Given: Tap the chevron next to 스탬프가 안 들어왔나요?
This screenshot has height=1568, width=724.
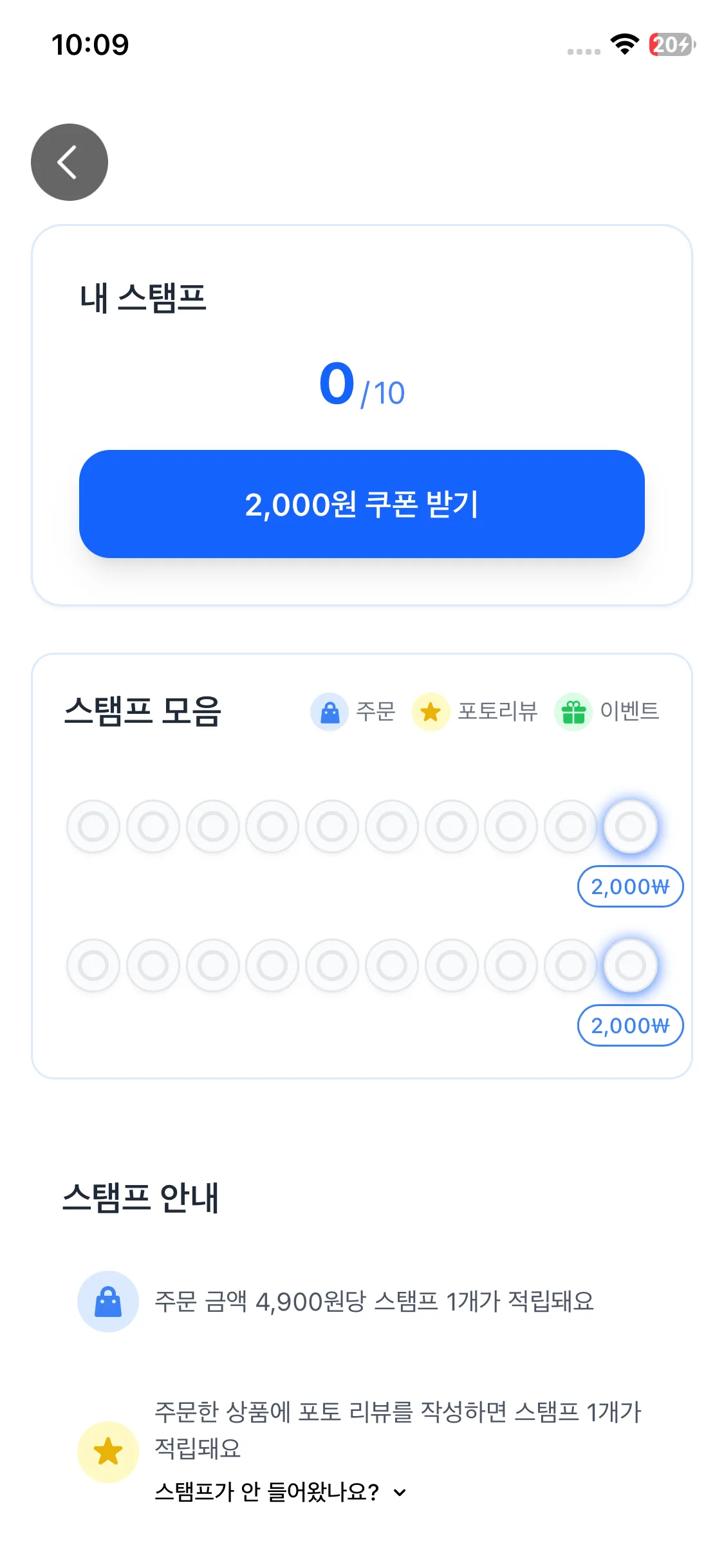Looking at the screenshot, I should tap(400, 1492).
